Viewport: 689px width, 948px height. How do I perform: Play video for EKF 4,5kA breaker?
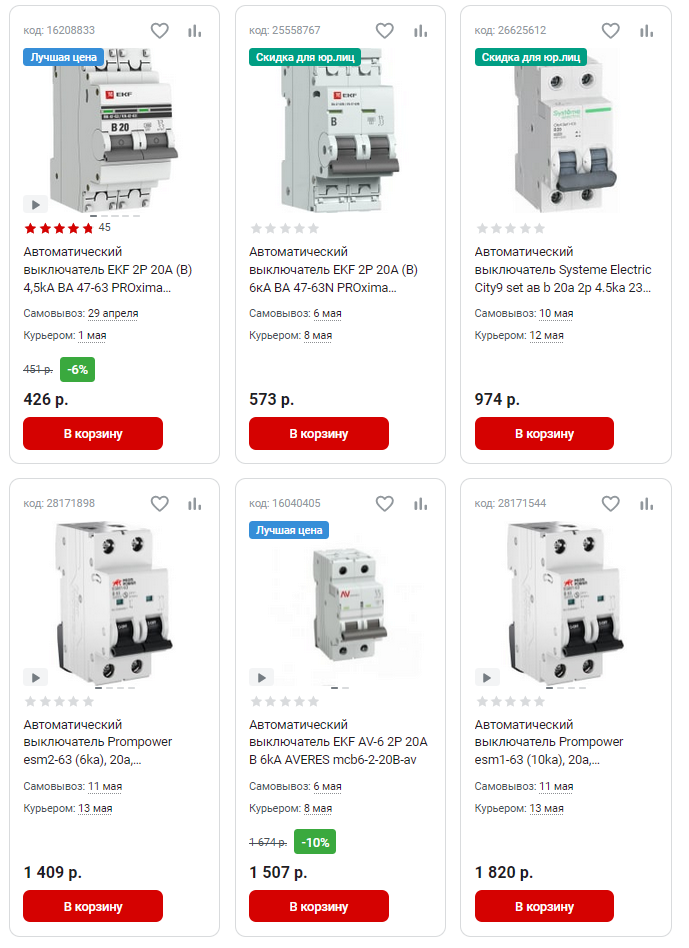click(36, 204)
